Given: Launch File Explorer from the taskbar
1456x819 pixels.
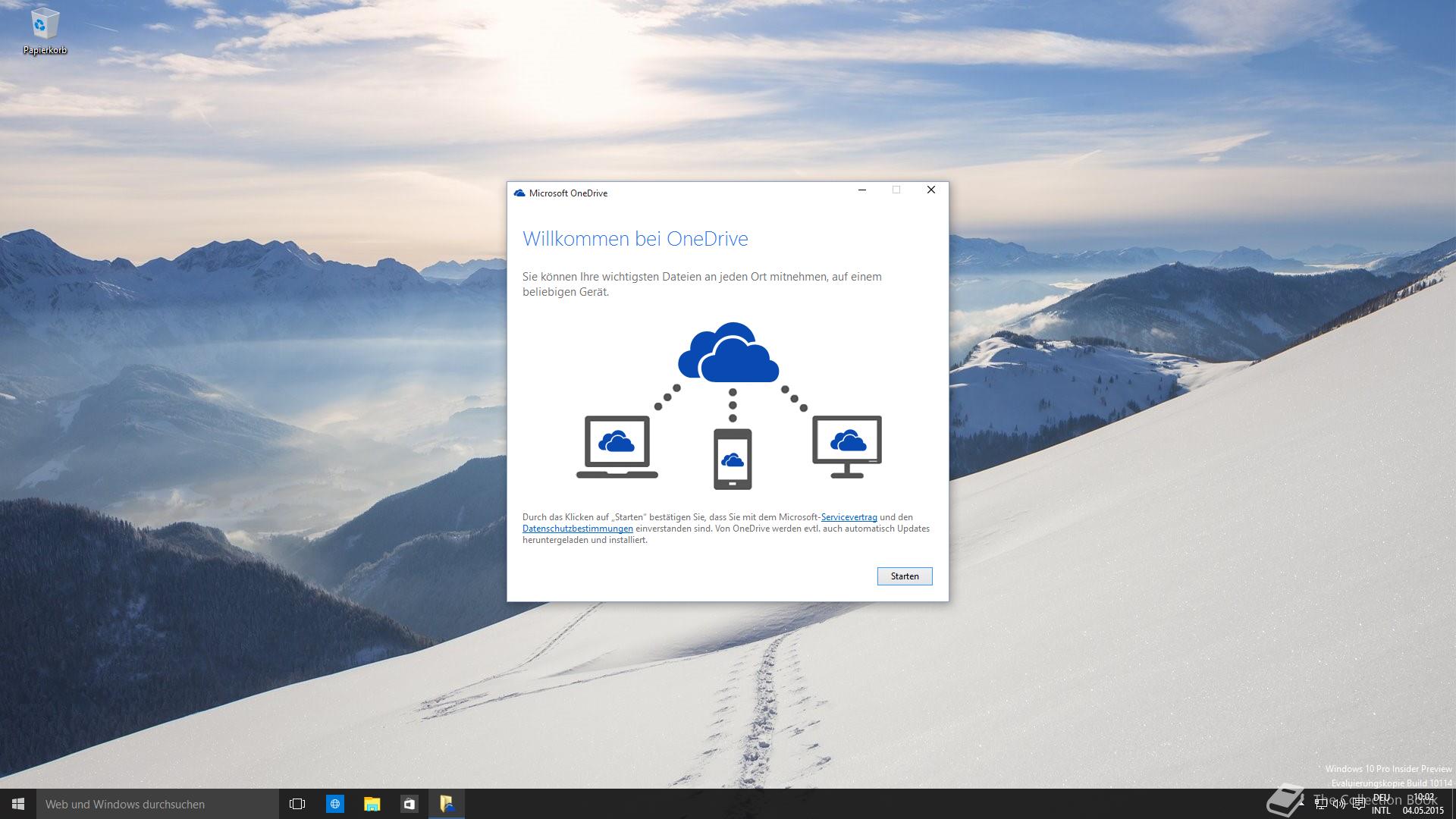Looking at the screenshot, I should point(372,804).
